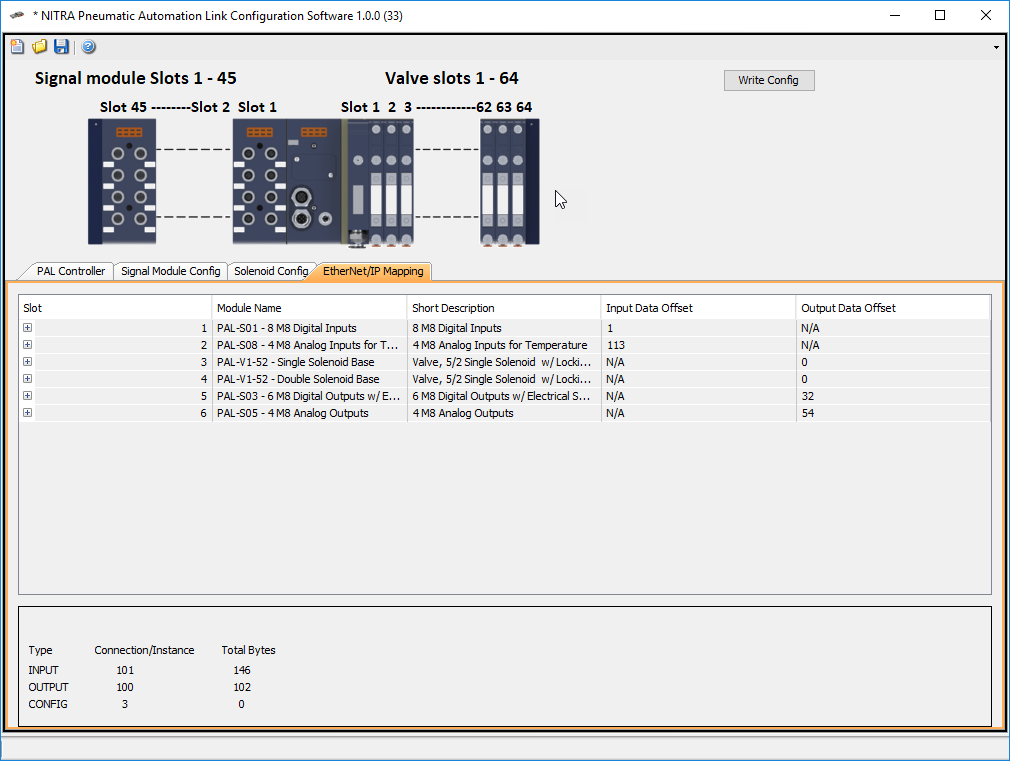Click the Save floppy disk icon
Viewport: 1010px width, 761px height.
pos(61,46)
